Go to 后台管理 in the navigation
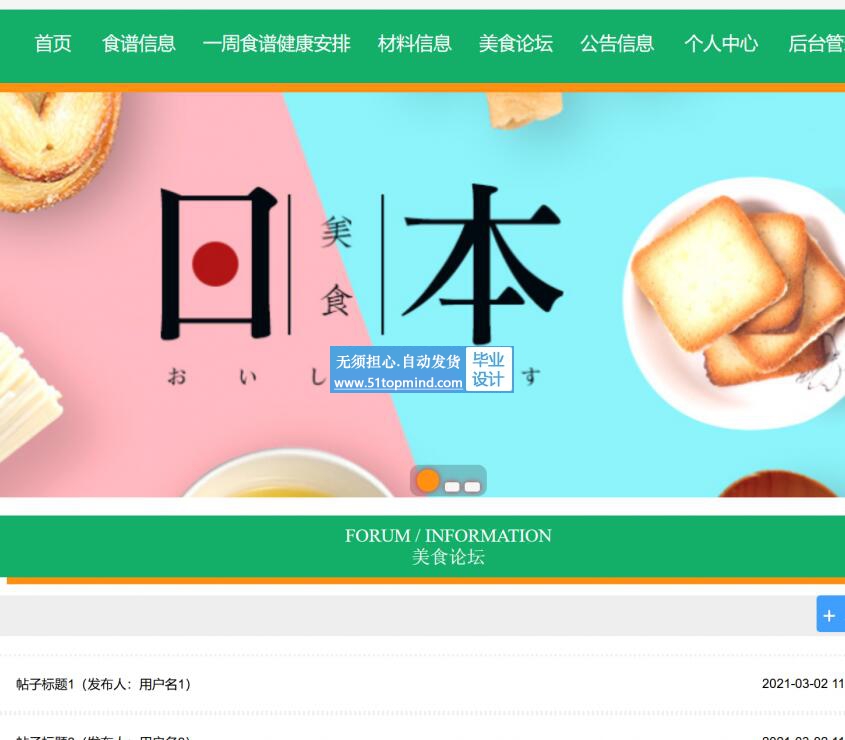 [x=816, y=44]
